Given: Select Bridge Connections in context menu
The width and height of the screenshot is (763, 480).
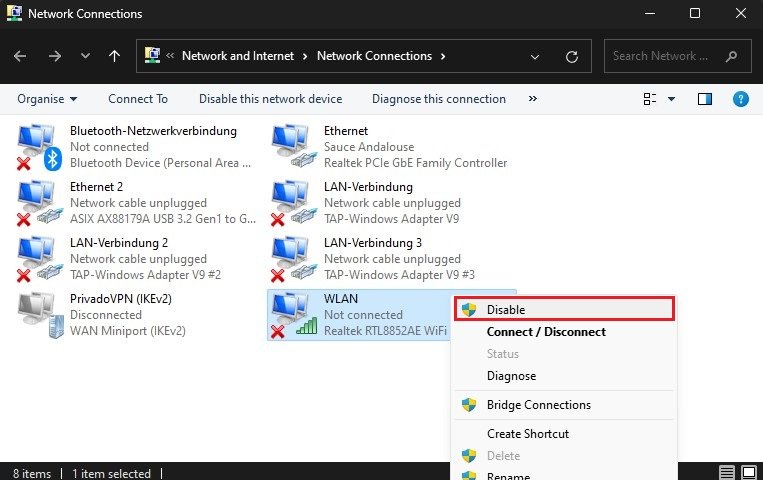Looking at the screenshot, I should coord(538,405).
